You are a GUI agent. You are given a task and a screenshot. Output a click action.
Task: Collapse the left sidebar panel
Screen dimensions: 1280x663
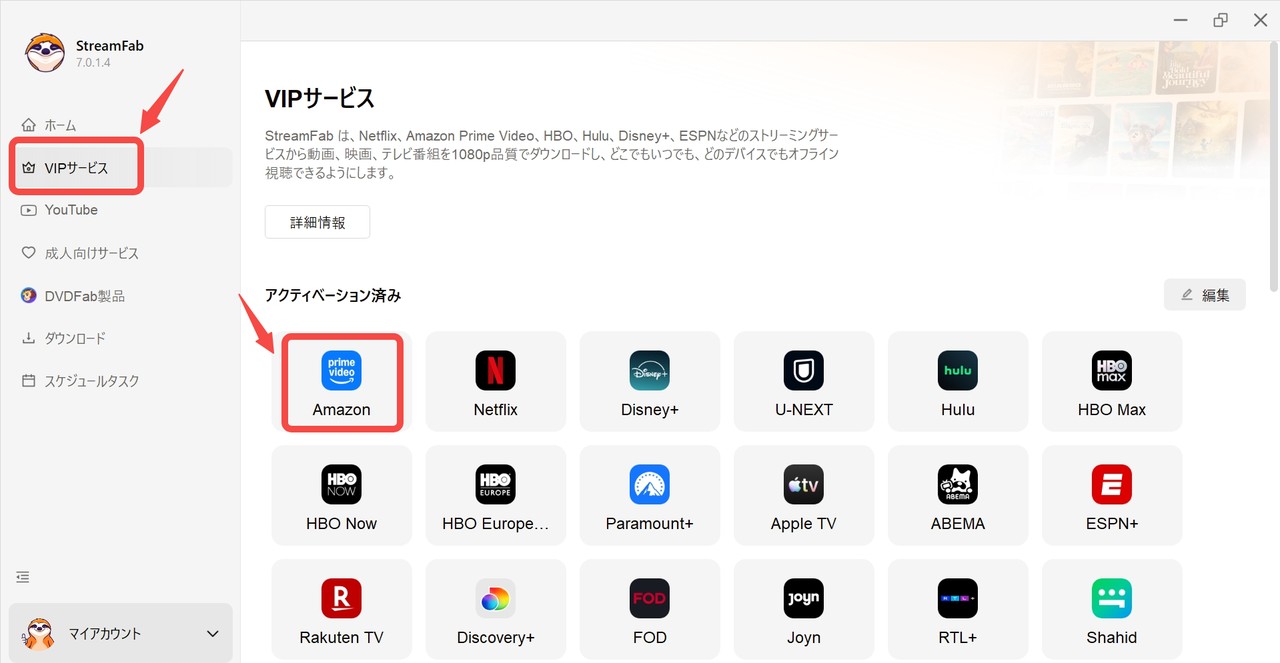22,576
